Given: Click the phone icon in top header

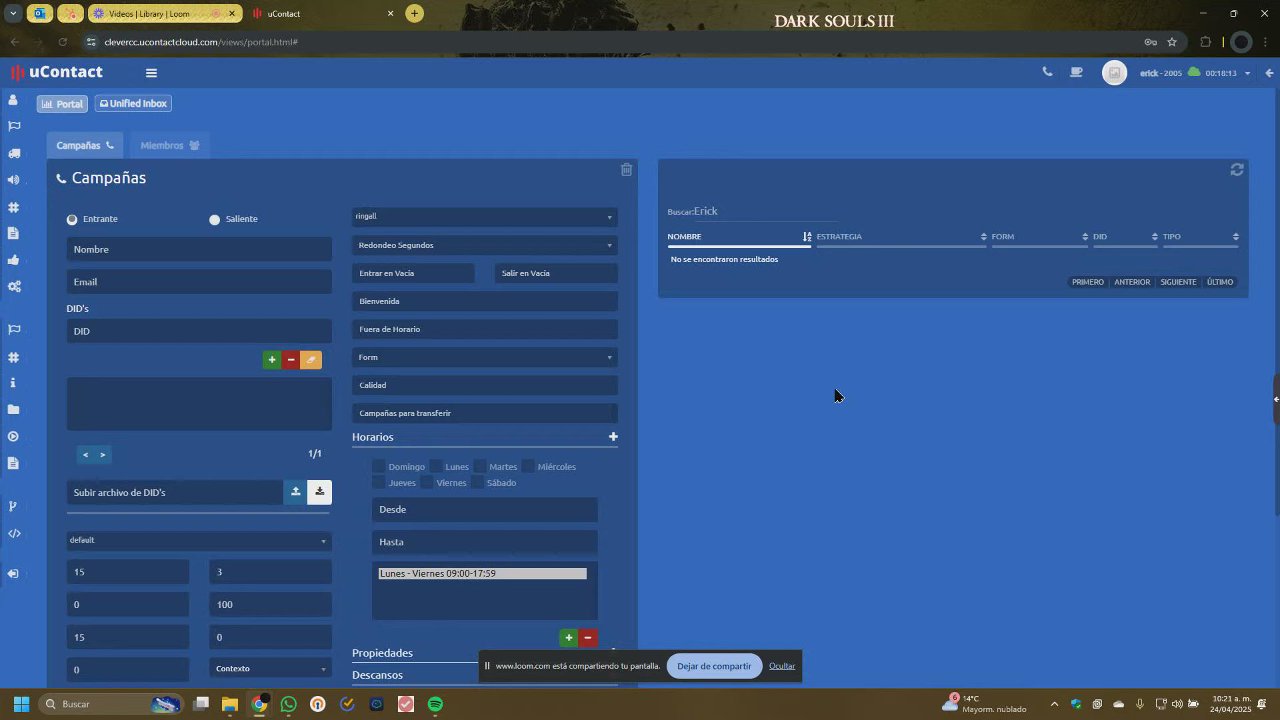Looking at the screenshot, I should tap(1047, 72).
